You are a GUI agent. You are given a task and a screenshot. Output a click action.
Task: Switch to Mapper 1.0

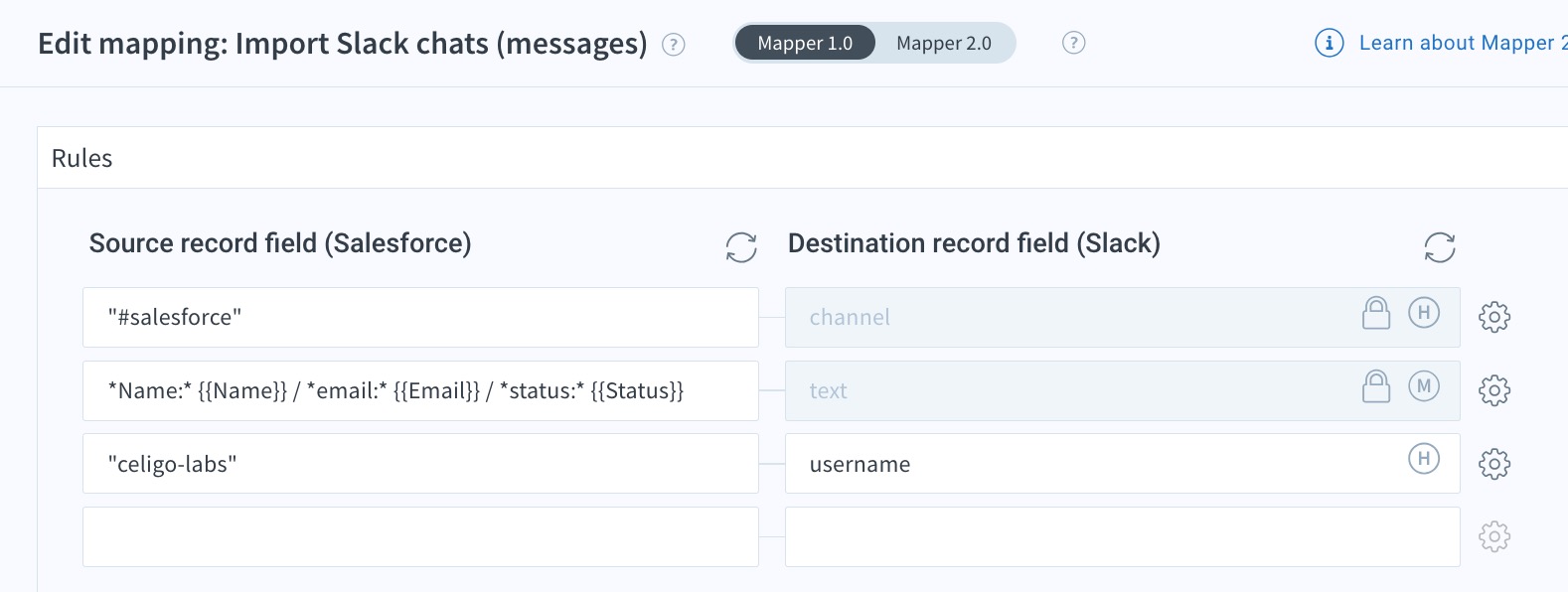click(x=805, y=43)
